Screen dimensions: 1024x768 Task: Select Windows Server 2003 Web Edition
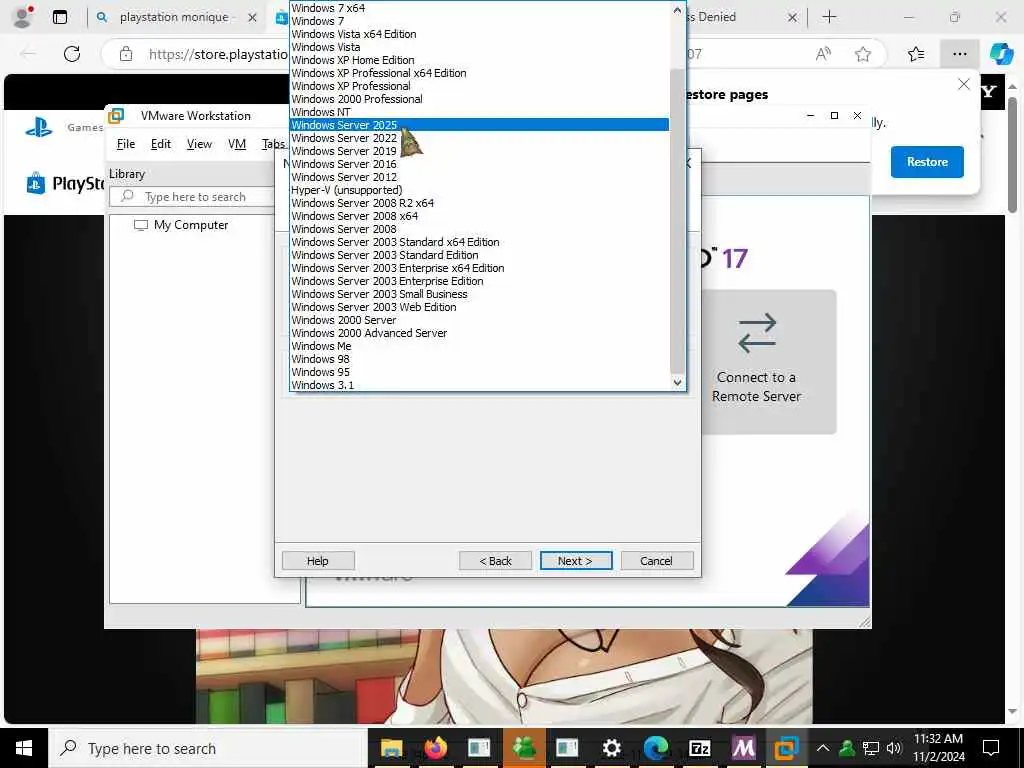pos(479,307)
